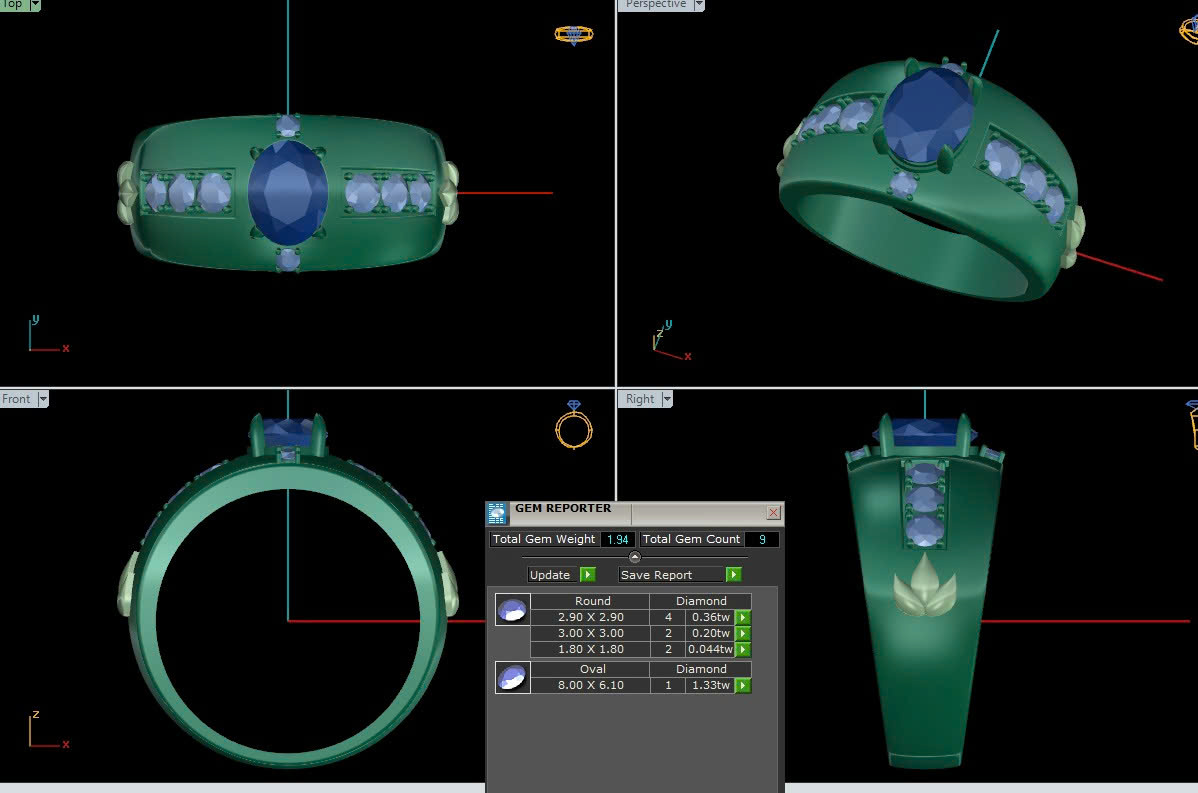
Task: Select the Front viewport title label
Action: [x=17, y=400]
